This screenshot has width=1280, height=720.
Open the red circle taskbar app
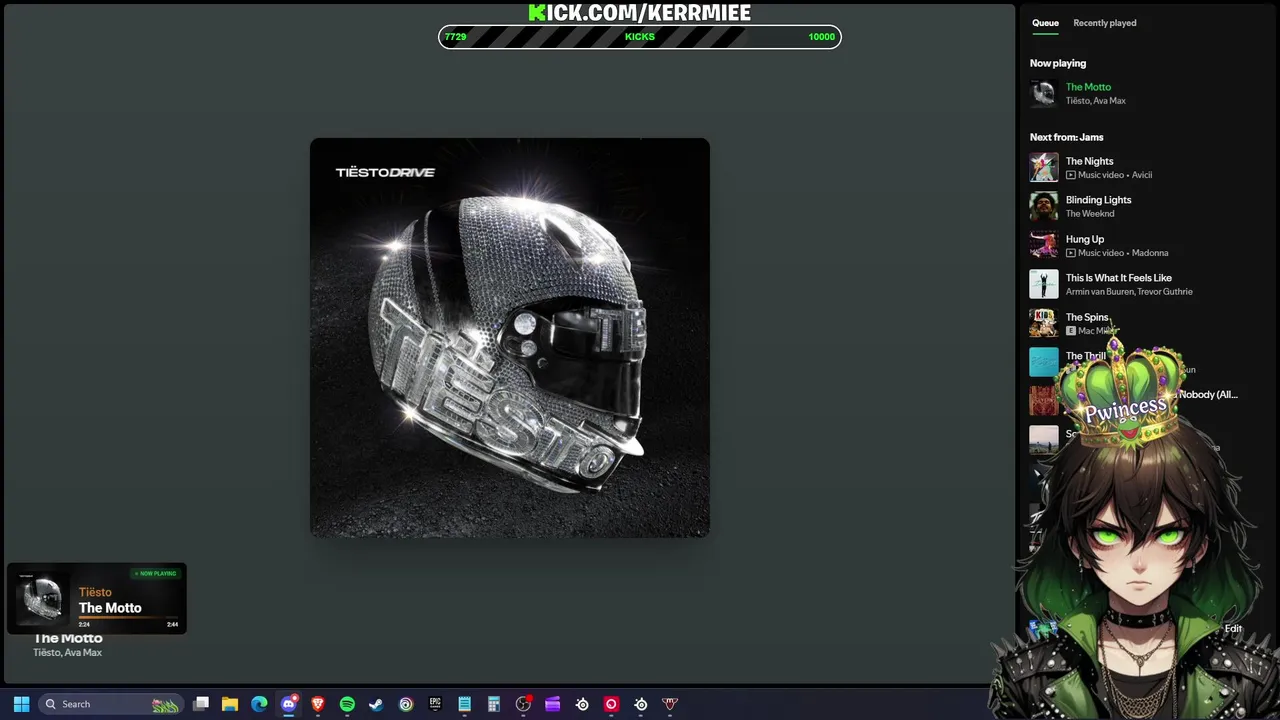(x=611, y=704)
